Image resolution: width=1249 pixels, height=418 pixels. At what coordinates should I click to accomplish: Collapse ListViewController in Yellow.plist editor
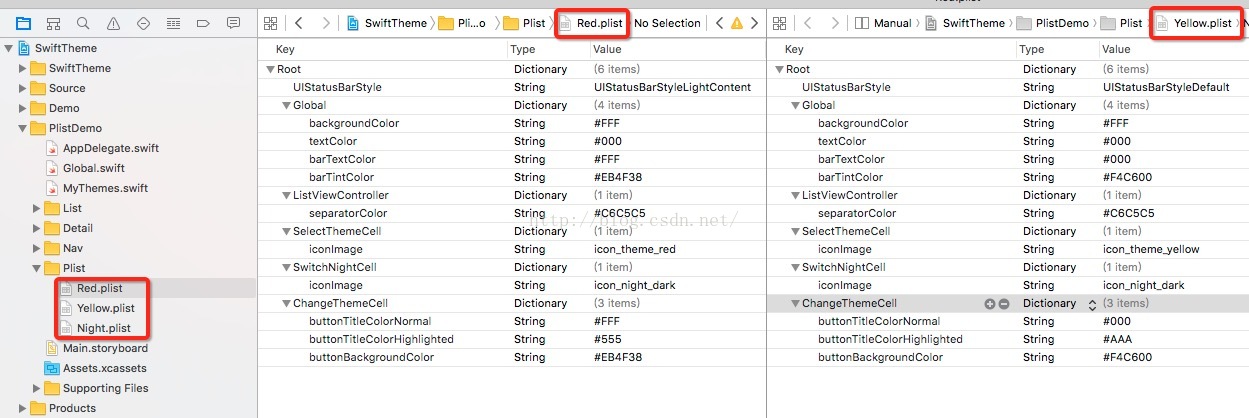(x=795, y=195)
